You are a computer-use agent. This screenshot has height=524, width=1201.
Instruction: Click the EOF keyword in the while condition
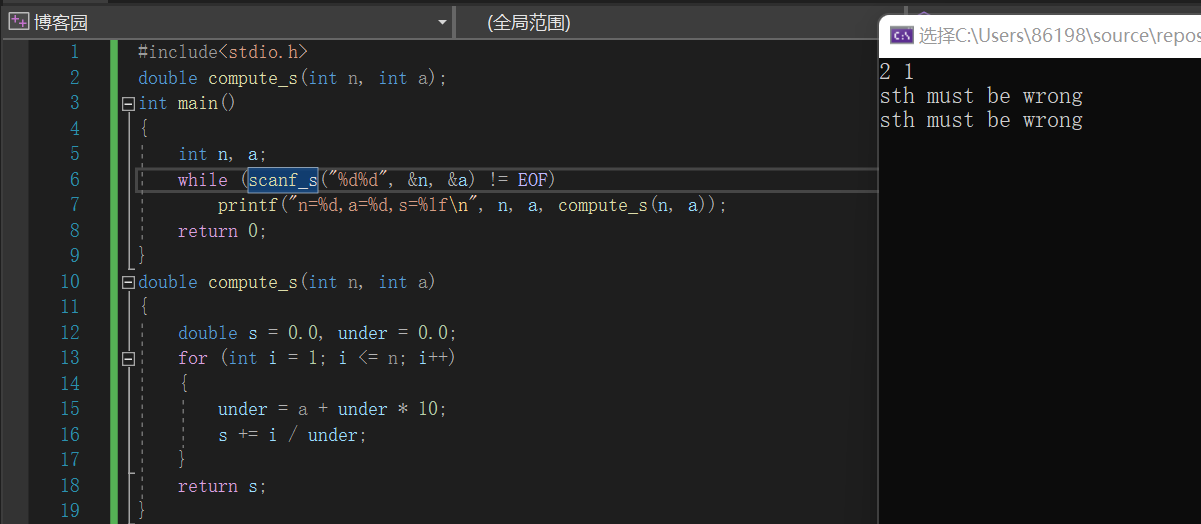[530, 180]
